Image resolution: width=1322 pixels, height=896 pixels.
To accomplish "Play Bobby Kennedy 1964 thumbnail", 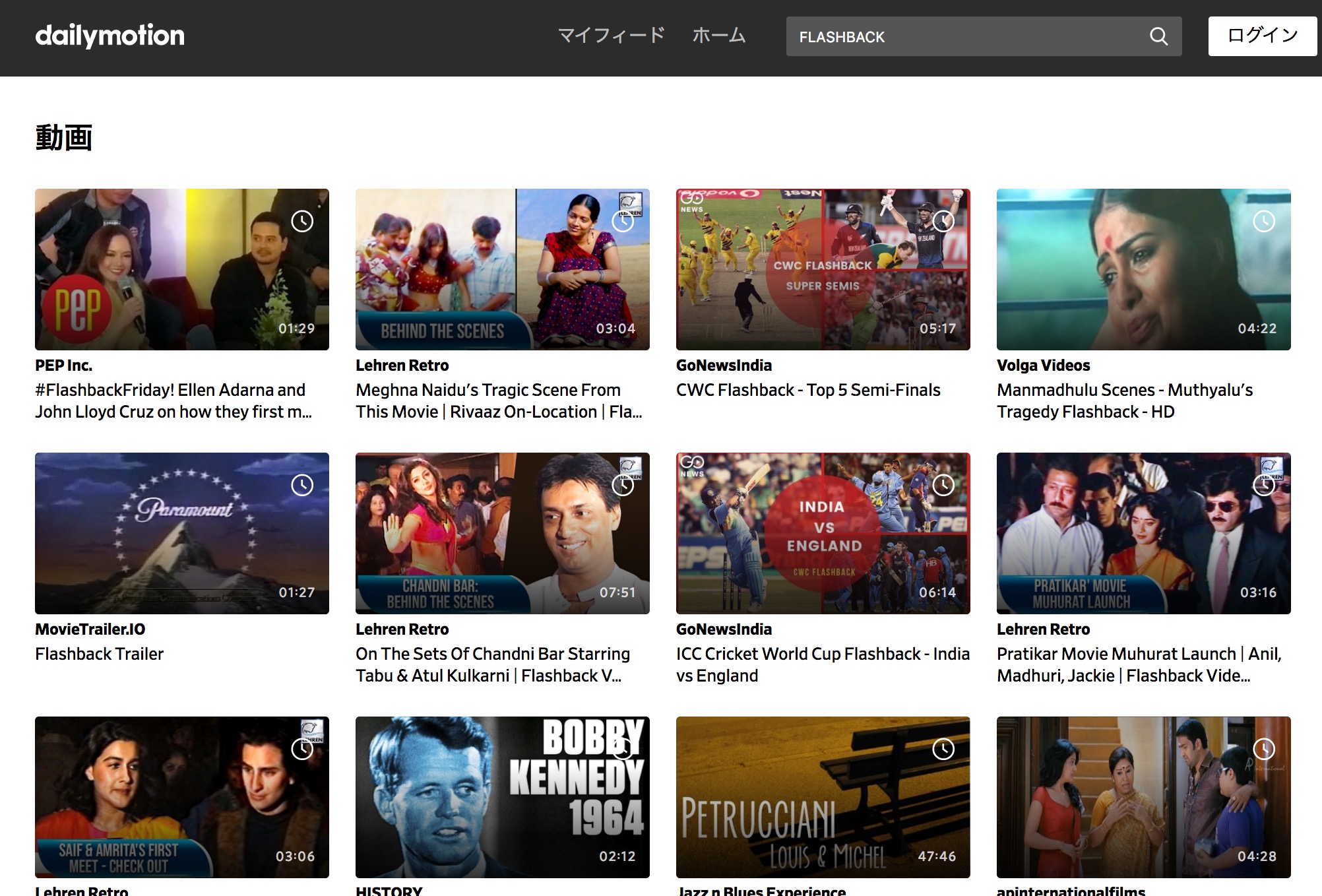I will tap(503, 797).
